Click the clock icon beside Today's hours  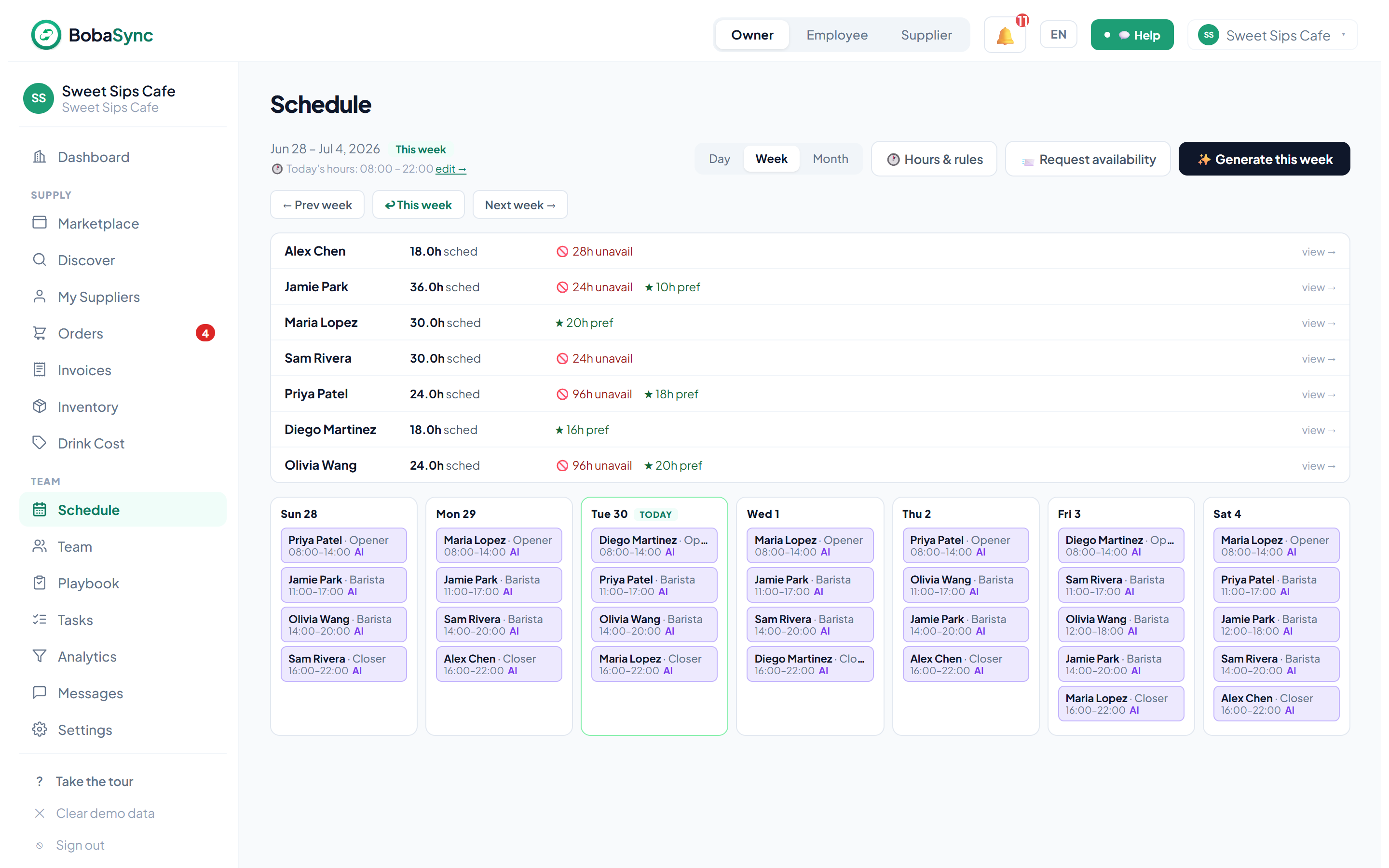(277, 169)
